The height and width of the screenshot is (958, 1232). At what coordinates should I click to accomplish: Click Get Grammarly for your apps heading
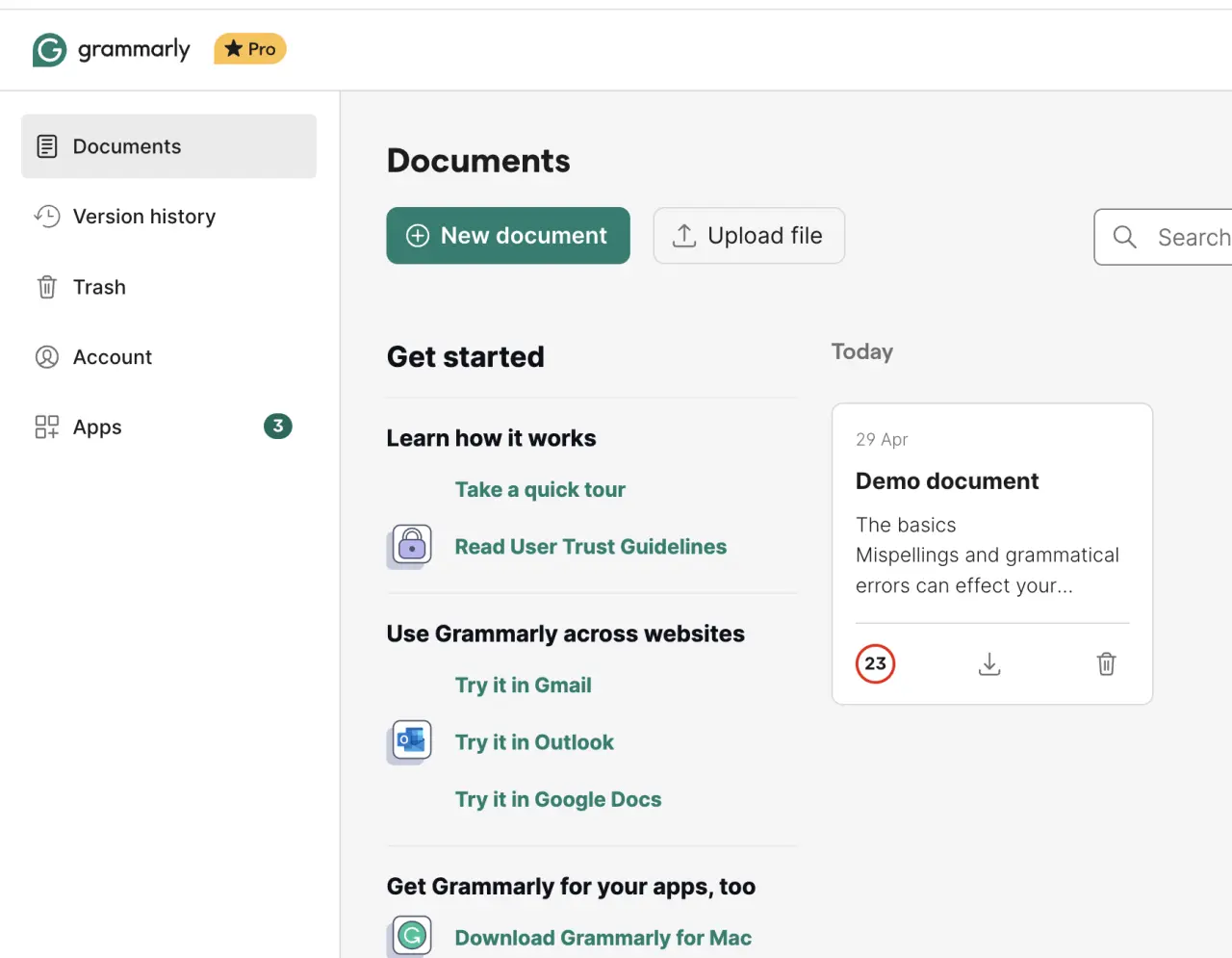coord(571,886)
